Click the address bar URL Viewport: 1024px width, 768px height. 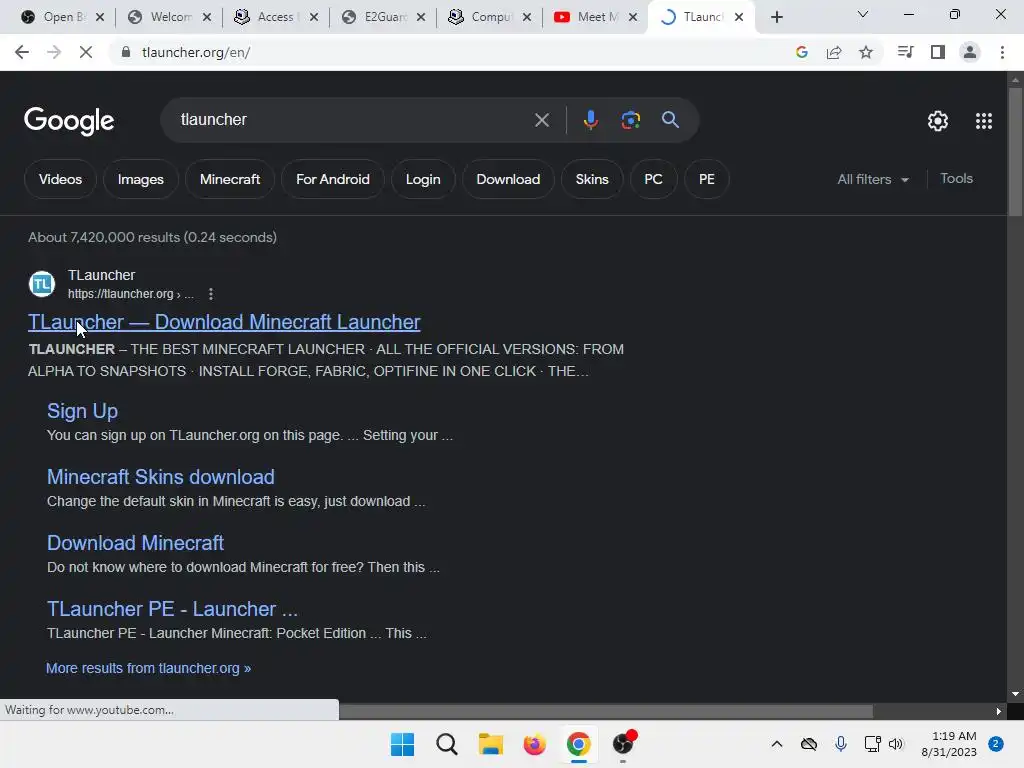point(196,52)
